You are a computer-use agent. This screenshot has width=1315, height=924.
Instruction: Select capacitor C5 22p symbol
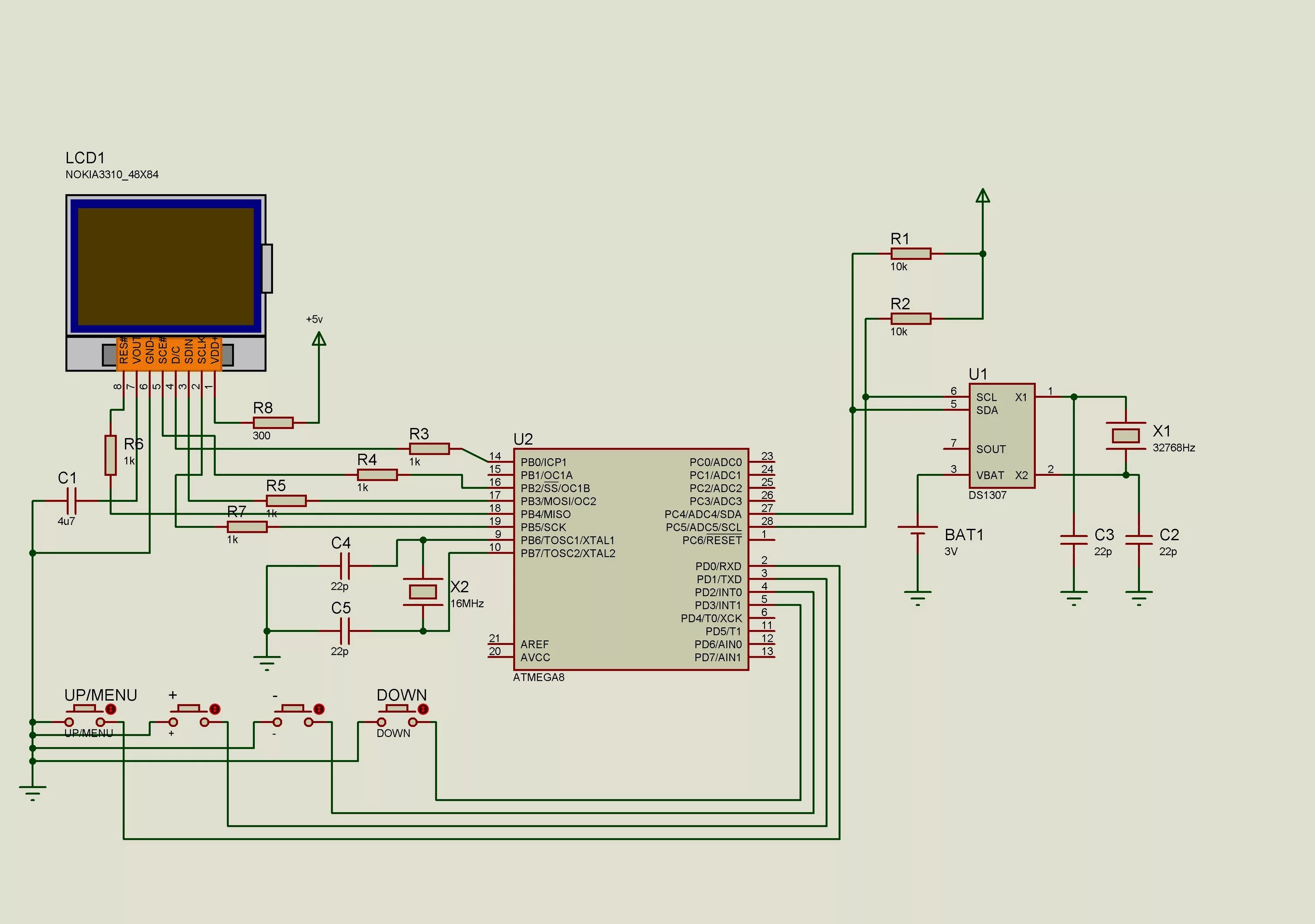(345, 631)
